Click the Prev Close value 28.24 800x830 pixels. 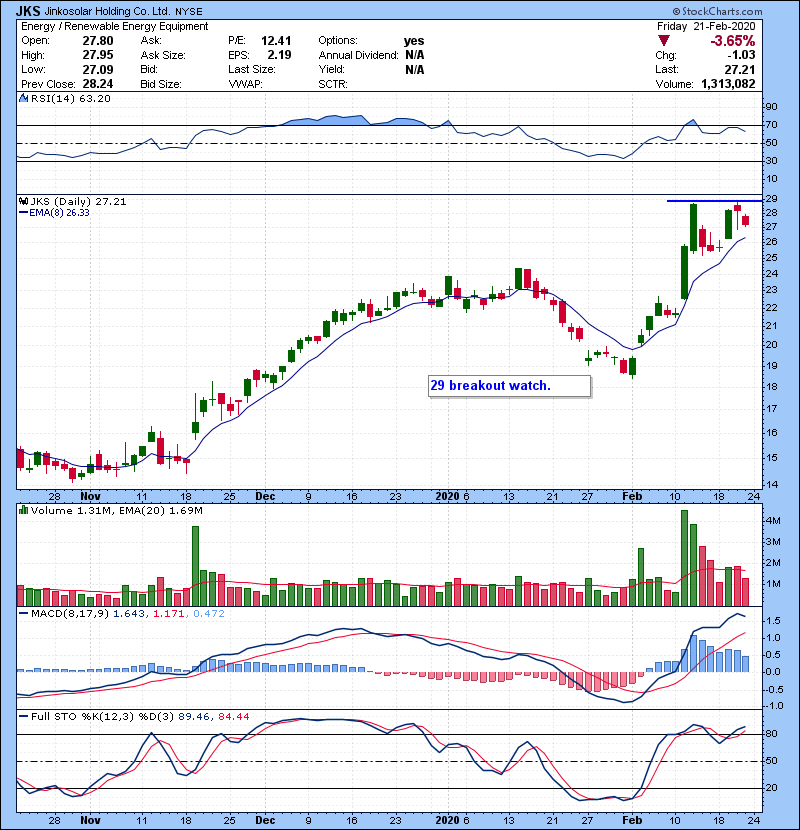(98, 84)
